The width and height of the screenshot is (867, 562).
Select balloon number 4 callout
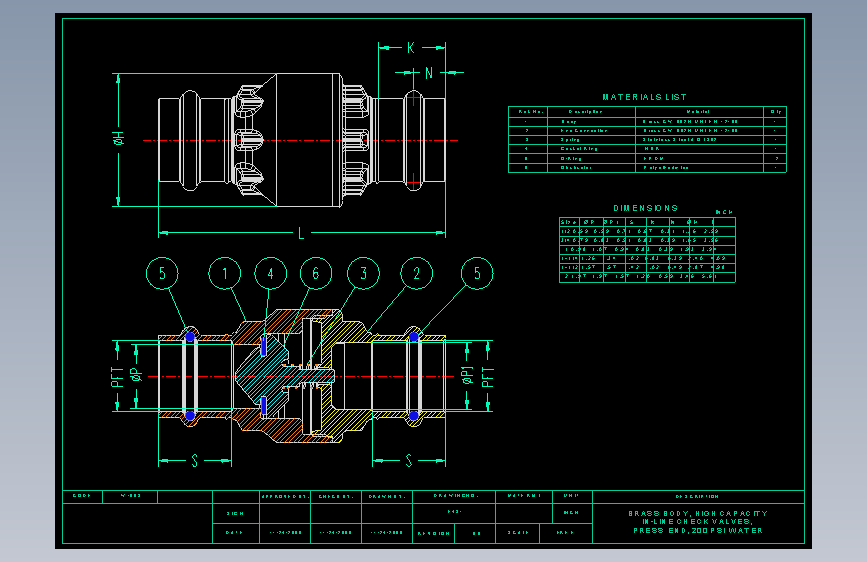coord(270,273)
